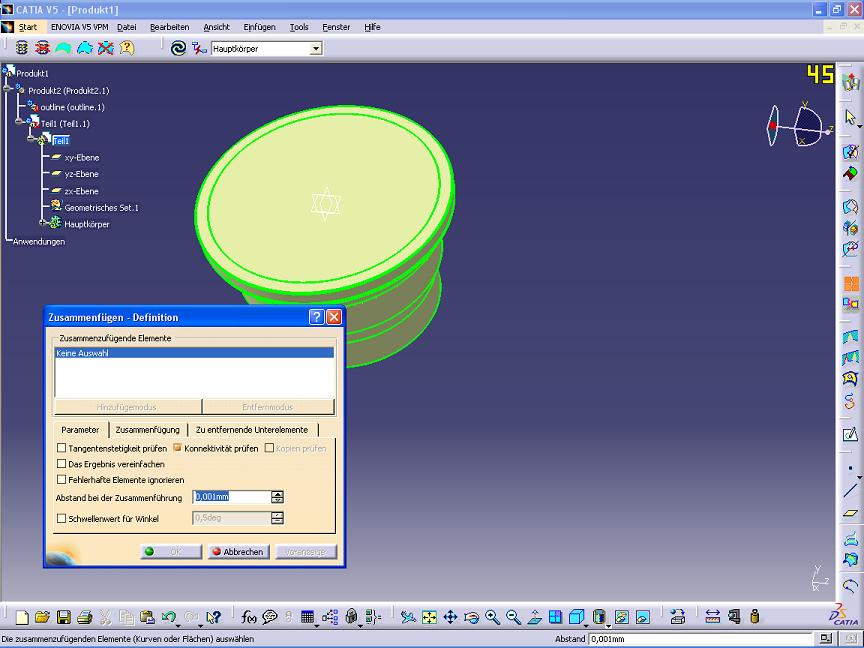Image resolution: width=864 pixels, height=648 pixels.
Task: Click the Measure Inertia weight icon
Action: [755, 617]
